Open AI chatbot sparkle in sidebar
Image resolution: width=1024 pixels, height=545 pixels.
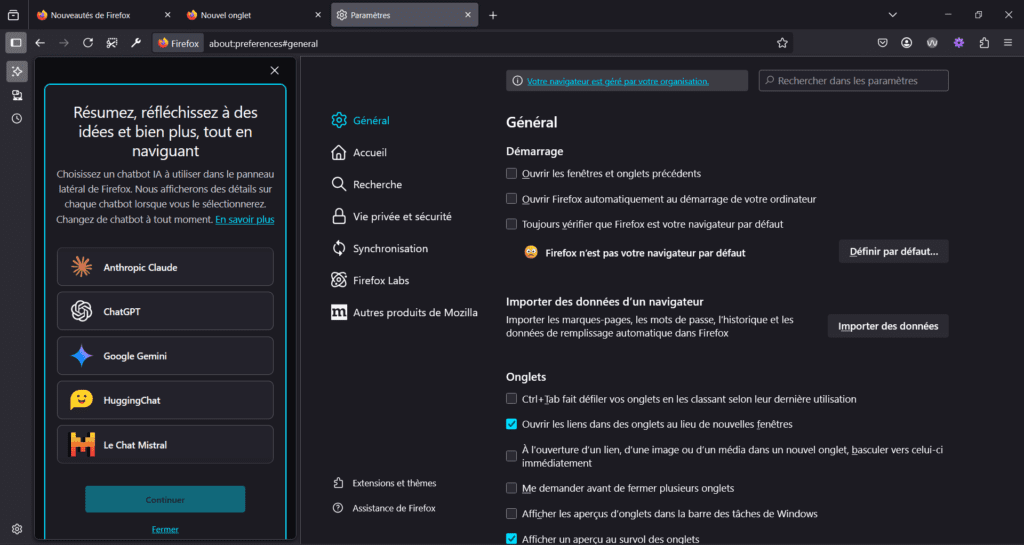coord(17,71)
